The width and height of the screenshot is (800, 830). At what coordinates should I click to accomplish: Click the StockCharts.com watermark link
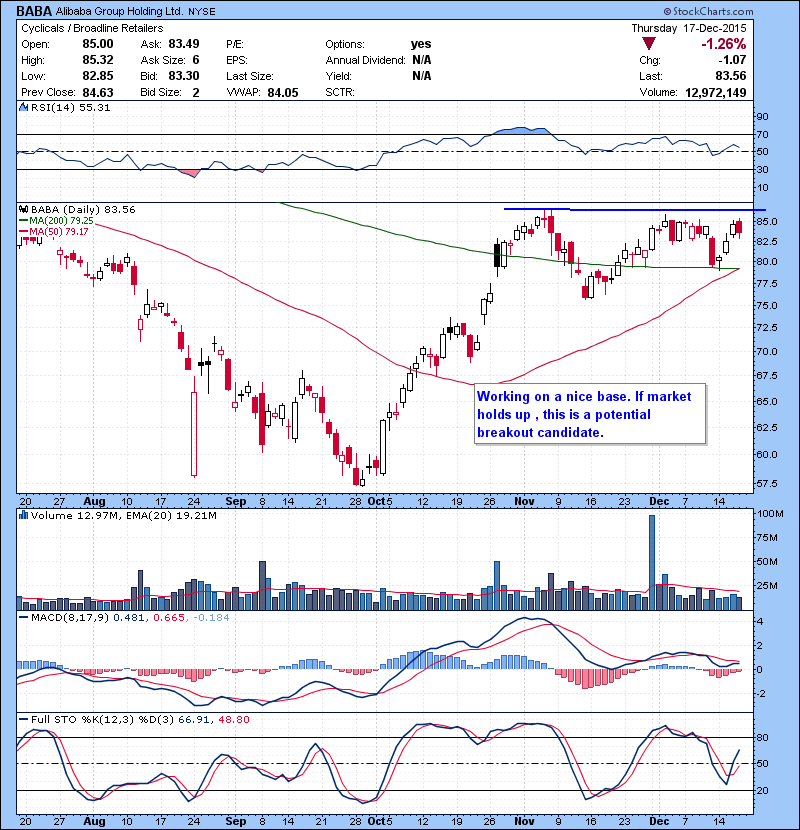pos(708,11)
